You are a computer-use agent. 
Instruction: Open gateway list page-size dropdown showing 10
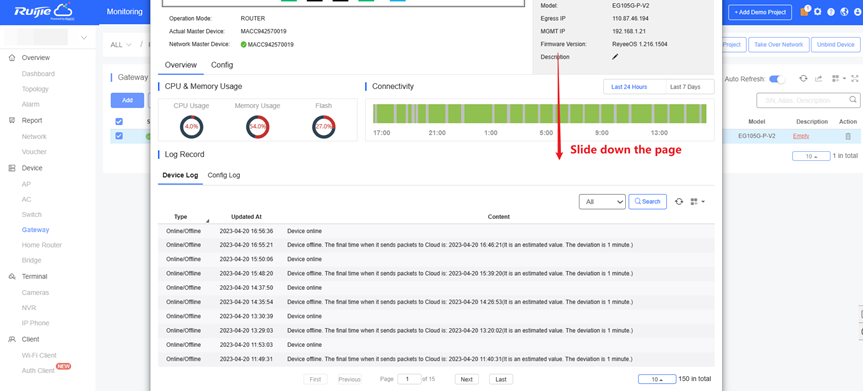pos(811,156)
